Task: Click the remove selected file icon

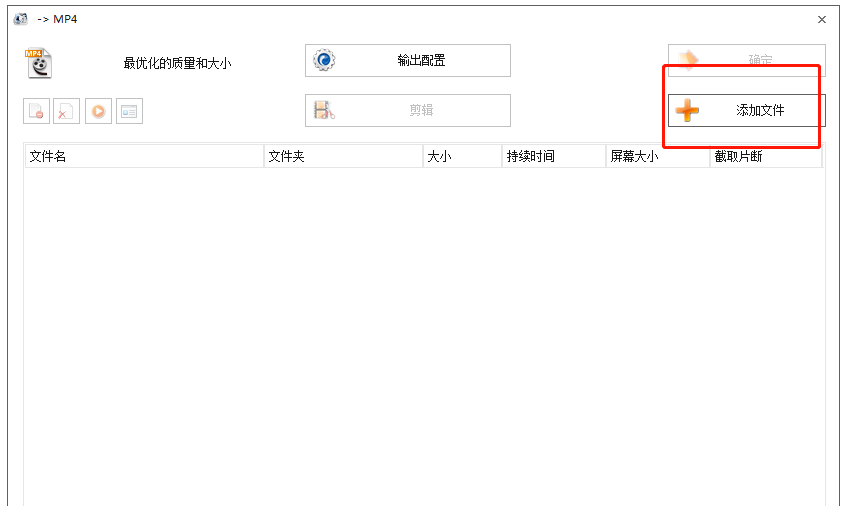Action: click(x=37, y=111)
